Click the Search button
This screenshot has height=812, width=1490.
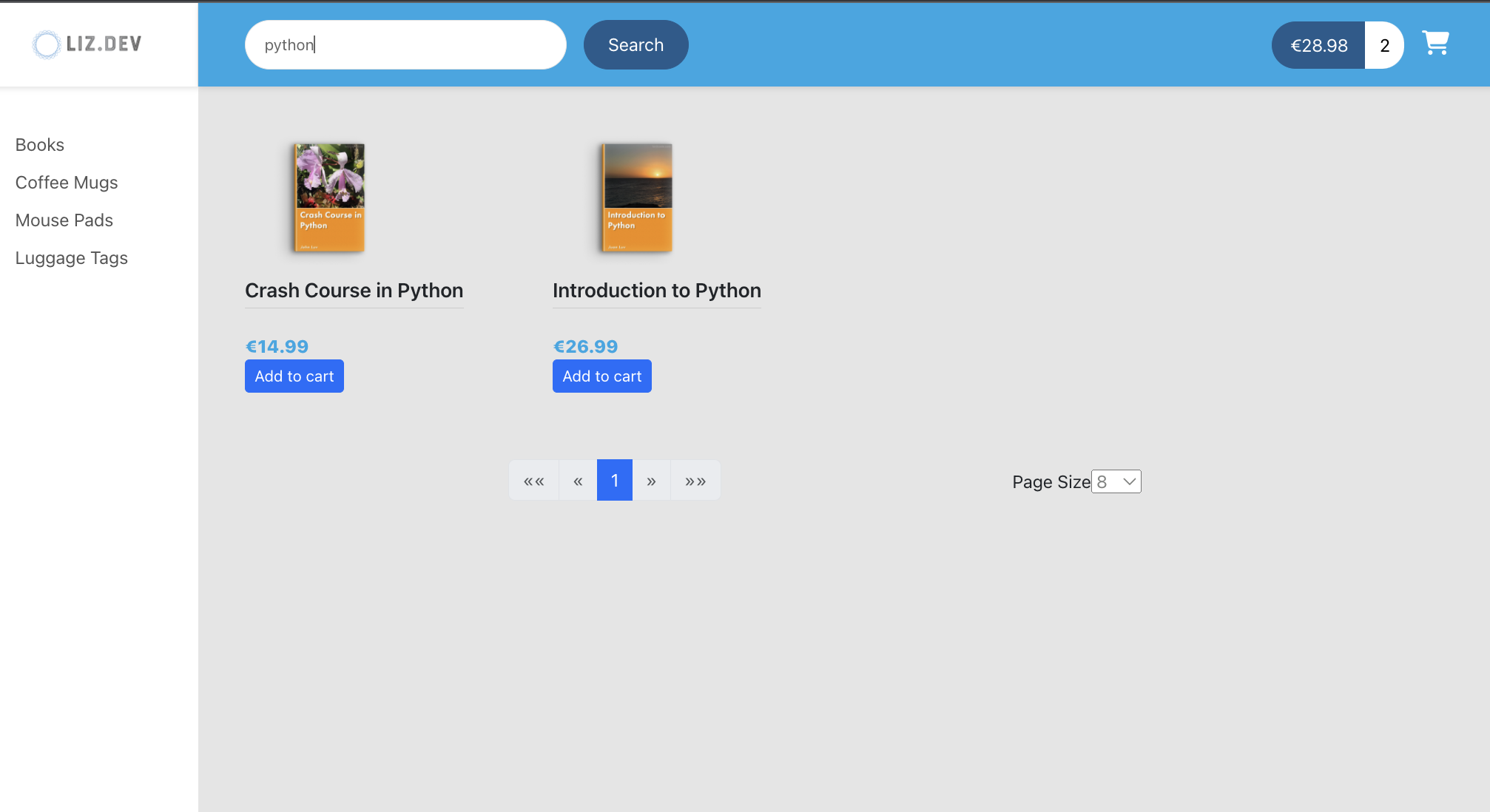click(x=636, y=44)
